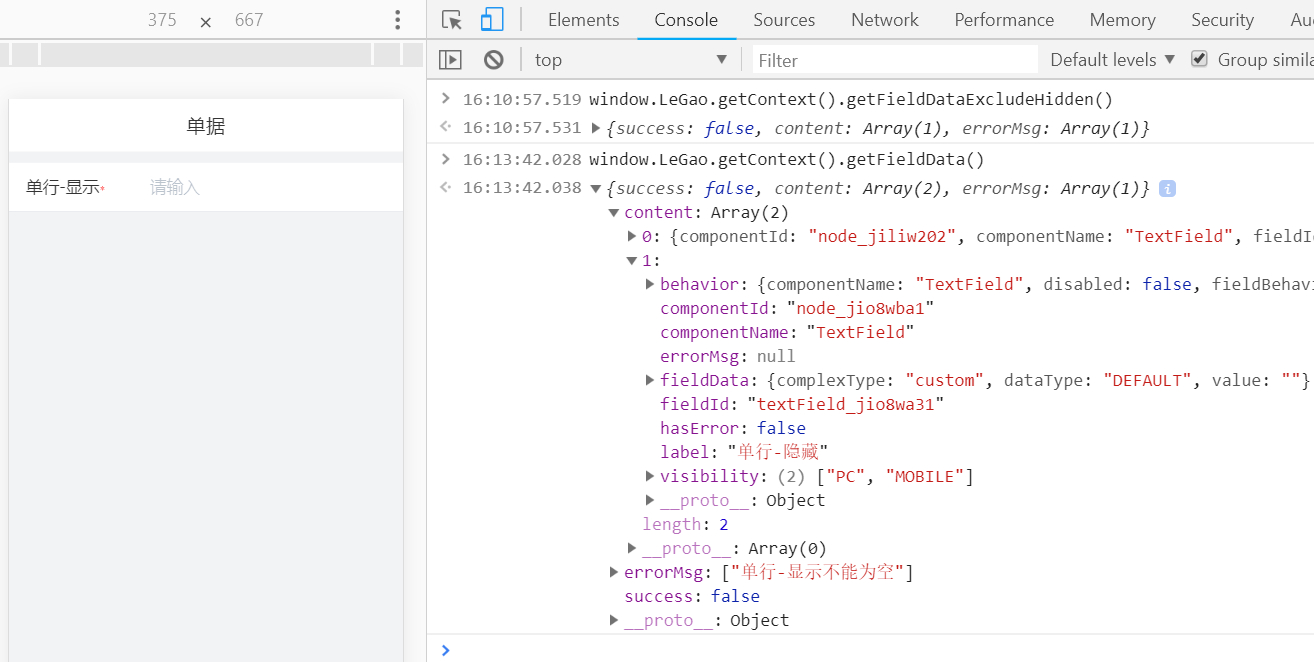Go to the Network tab
Image resolution: width=1314 pixels, height=662 pixels.
click(x=885, y=20)
